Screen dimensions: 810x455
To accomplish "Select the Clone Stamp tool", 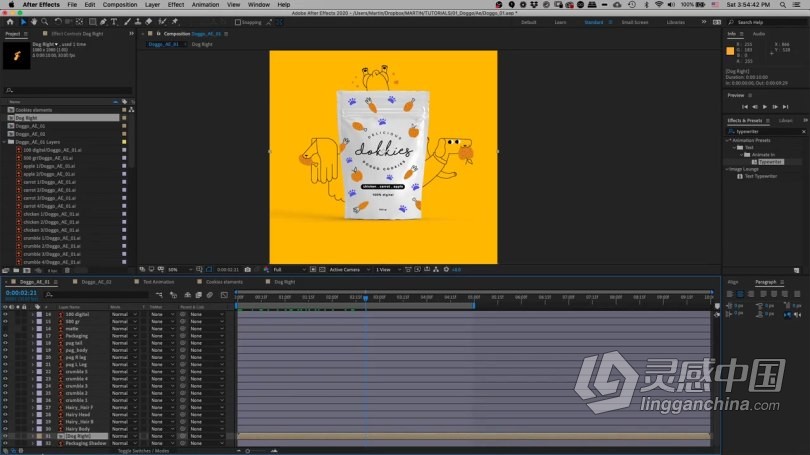I will tap(138, 22).
